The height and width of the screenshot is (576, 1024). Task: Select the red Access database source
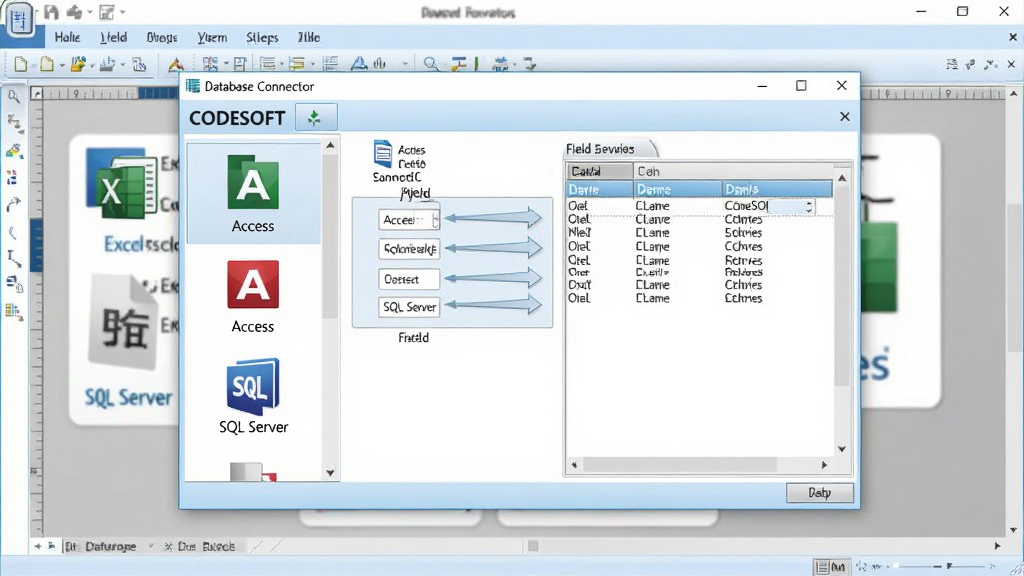click(253, 296)
